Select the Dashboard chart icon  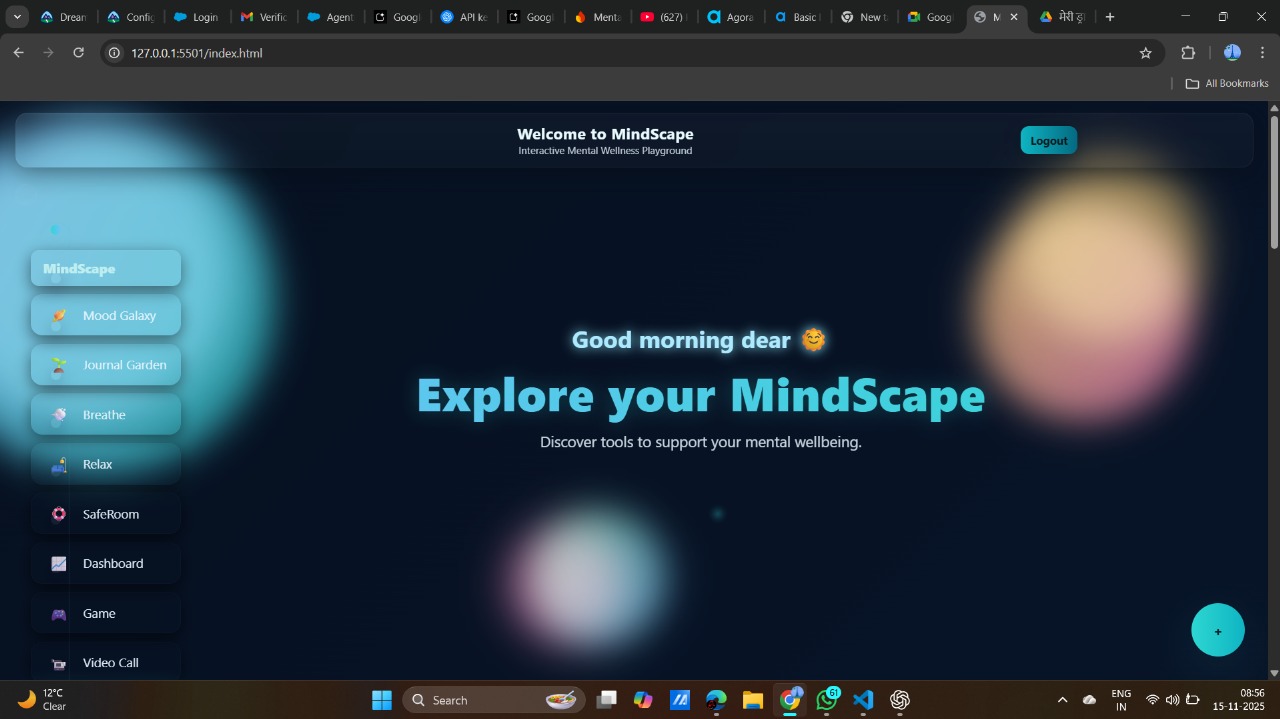click(x=59, y=563)
